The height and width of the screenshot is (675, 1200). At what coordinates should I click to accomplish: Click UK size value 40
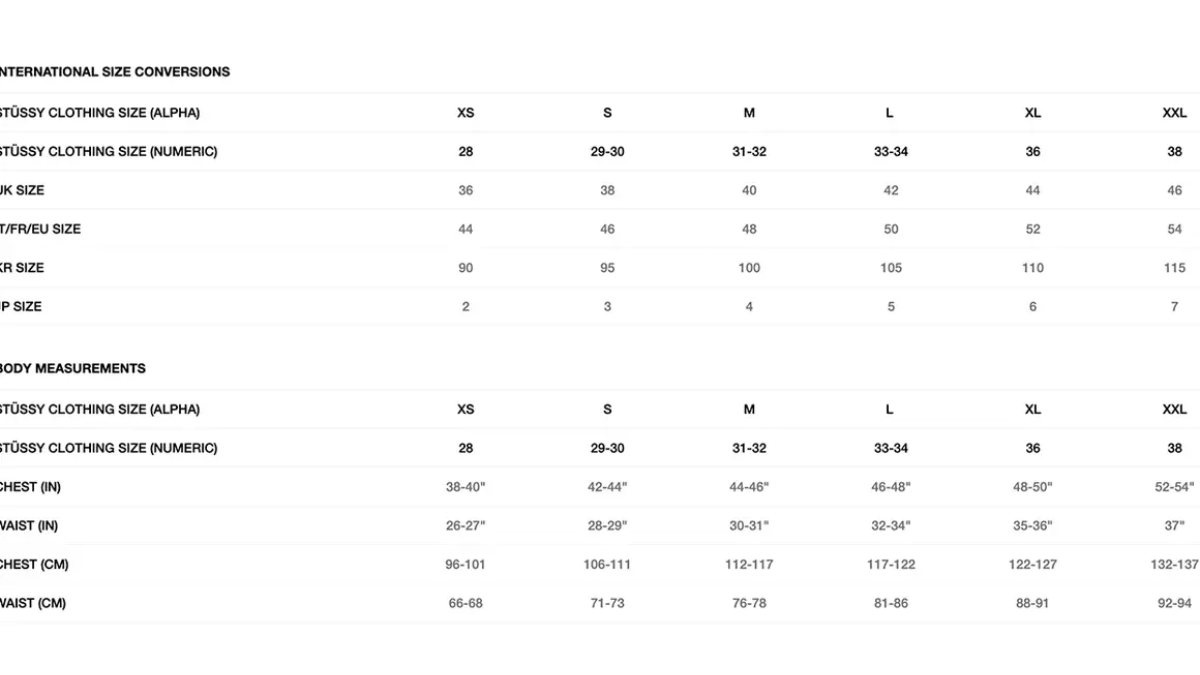point(749,190)
